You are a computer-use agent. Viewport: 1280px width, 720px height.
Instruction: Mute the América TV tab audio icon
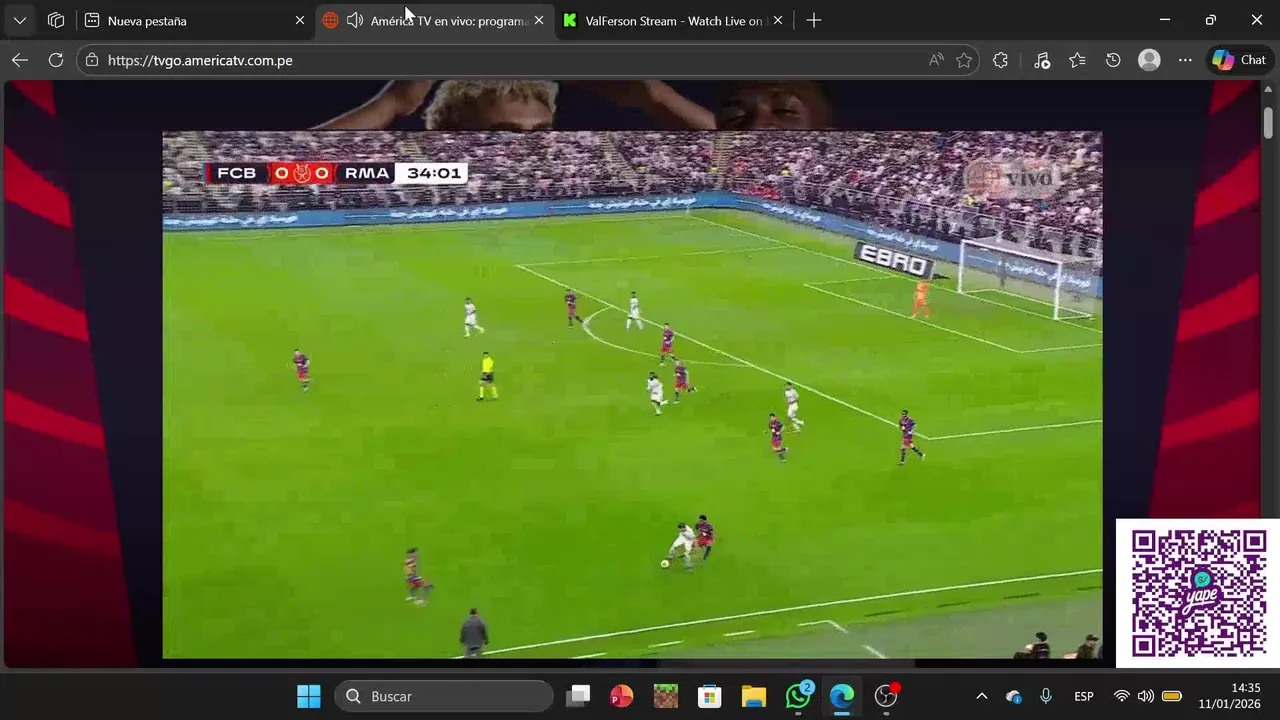[x=355, y=20]
